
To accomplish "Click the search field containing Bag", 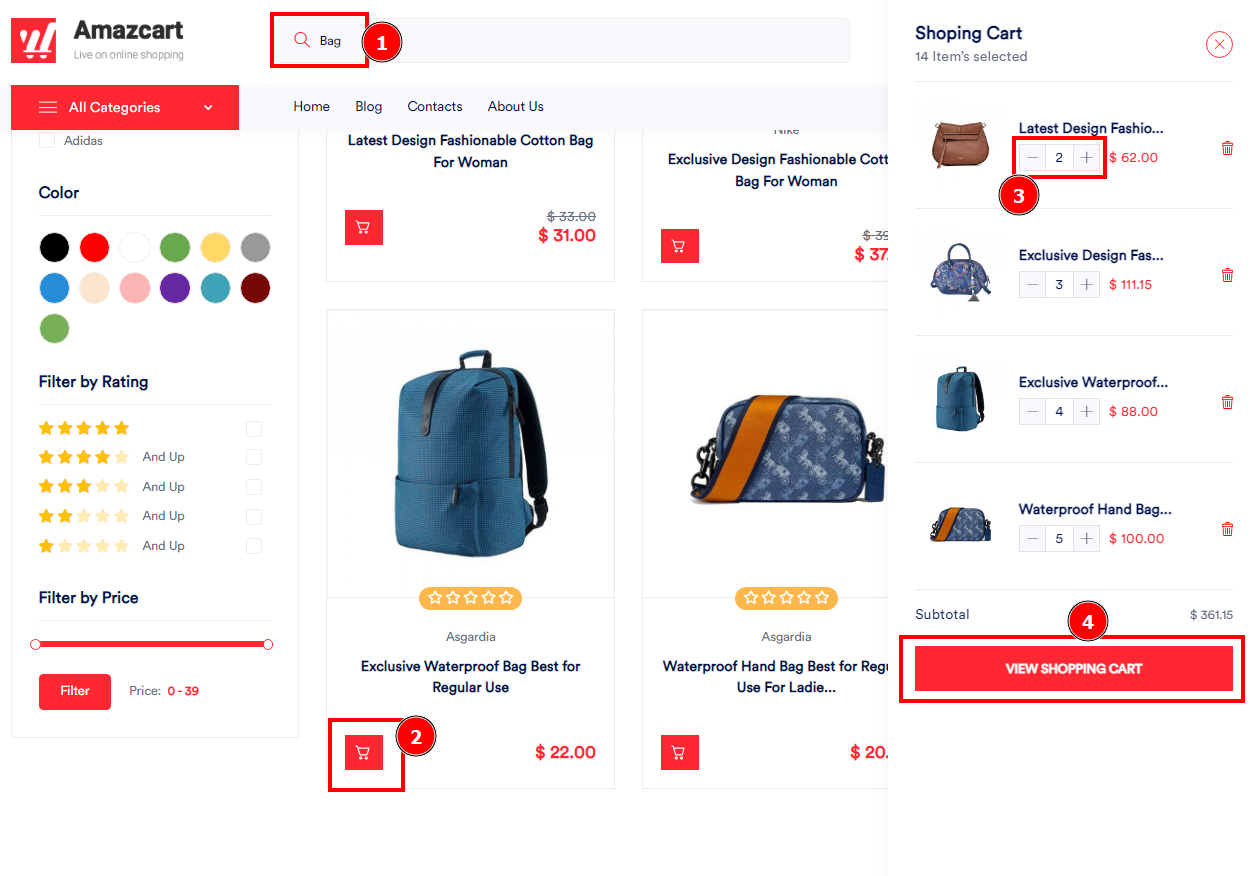I will (x=561, y=40).
